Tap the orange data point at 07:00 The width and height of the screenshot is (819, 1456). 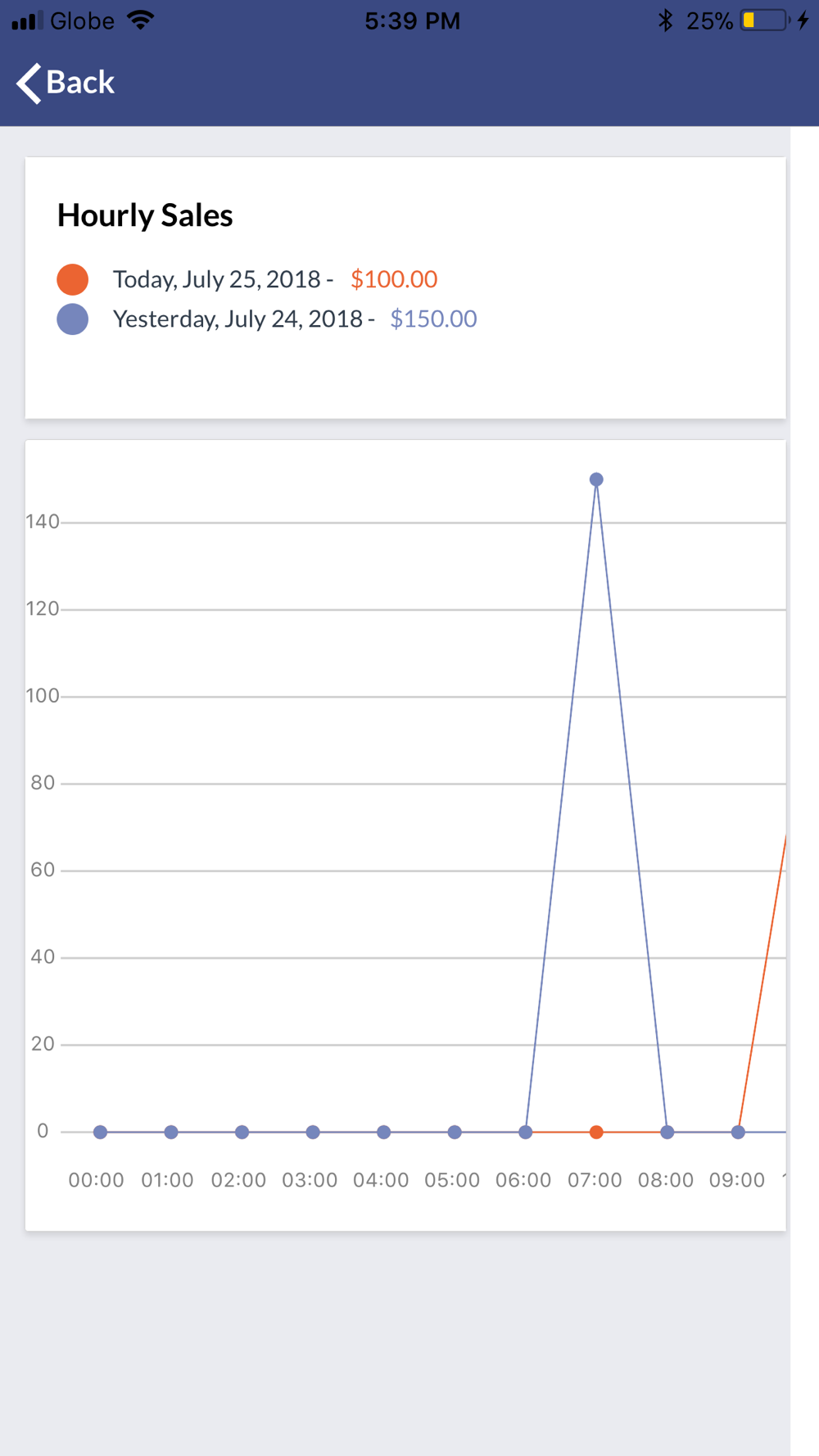pyautogui.click(x=596, y=1133)
